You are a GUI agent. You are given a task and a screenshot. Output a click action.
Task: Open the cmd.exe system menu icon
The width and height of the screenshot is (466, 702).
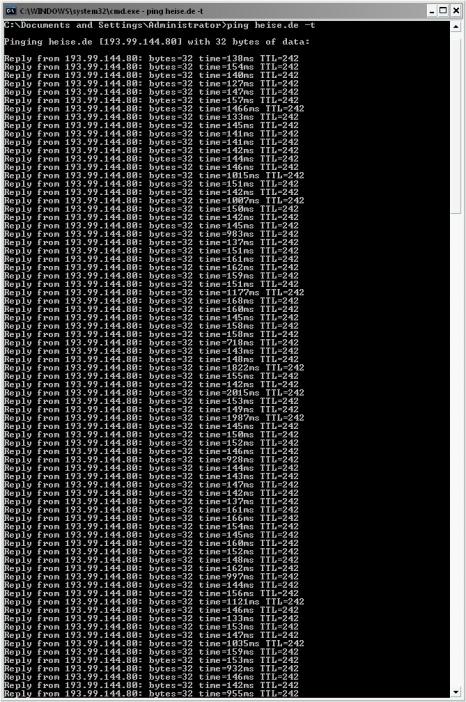coord(11,10)
